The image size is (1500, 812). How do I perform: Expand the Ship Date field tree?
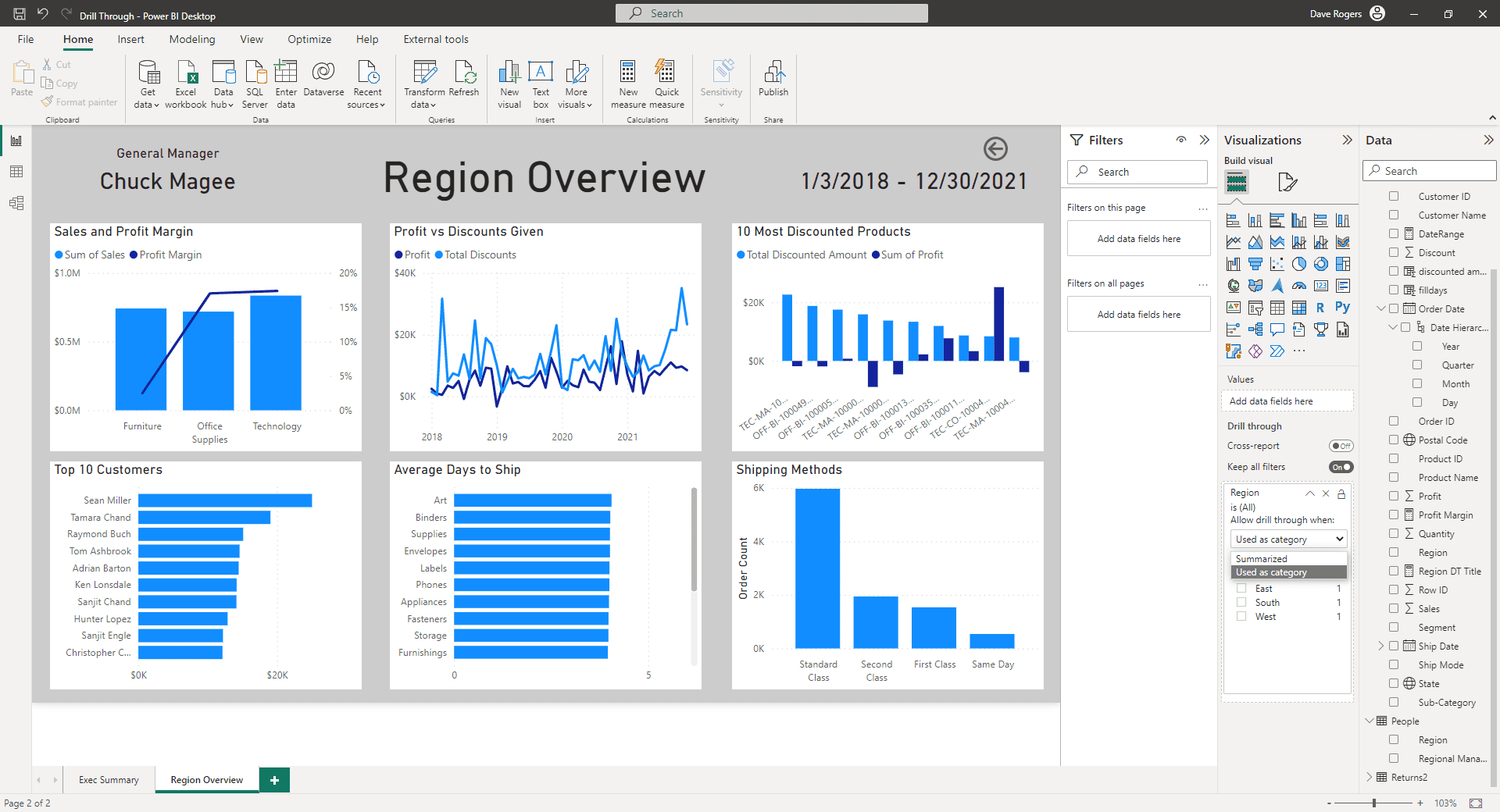(1380, 646)
